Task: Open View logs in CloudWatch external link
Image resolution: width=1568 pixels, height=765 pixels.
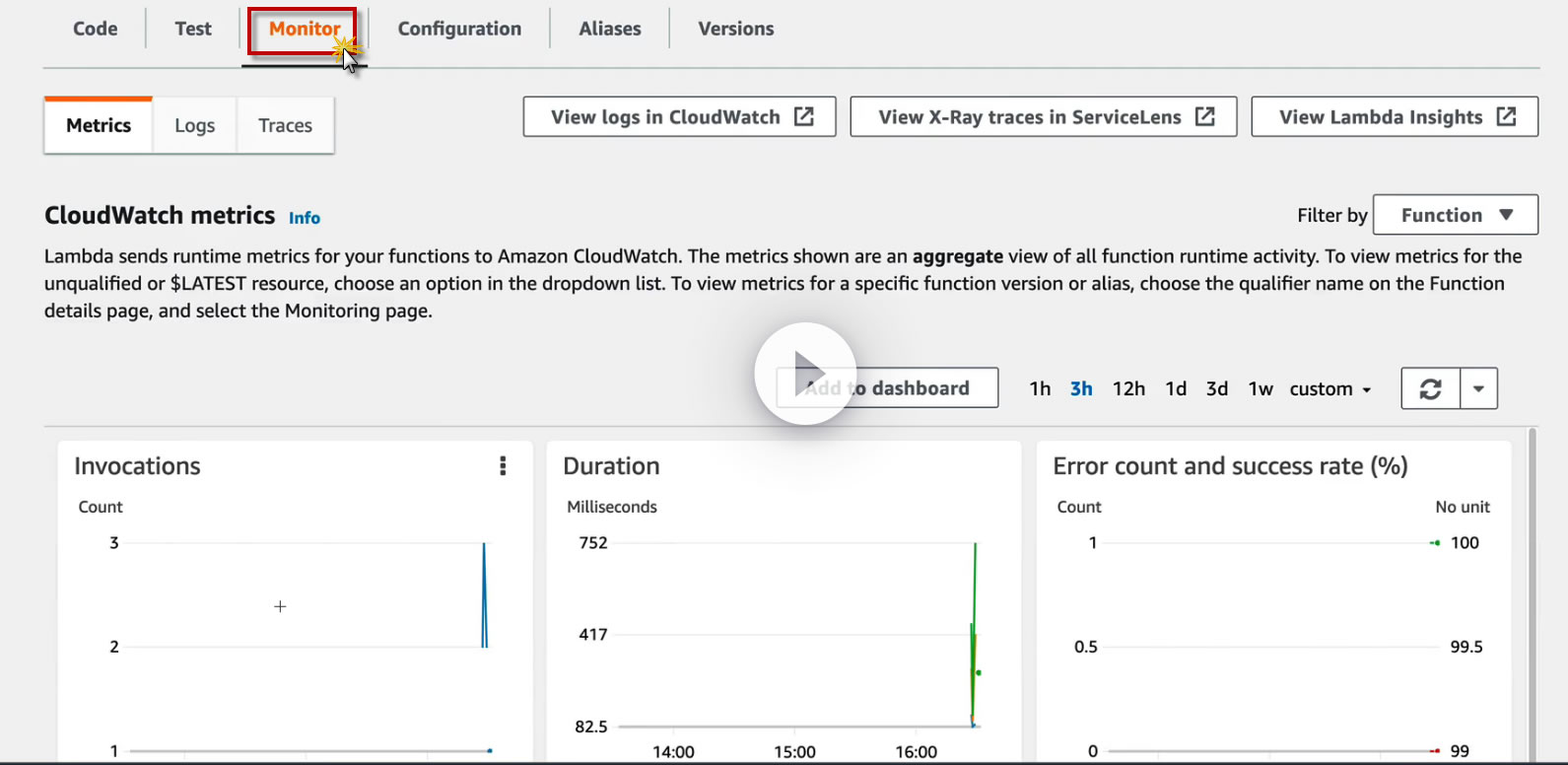Action: pyautogui.click(x=679, y=117)
